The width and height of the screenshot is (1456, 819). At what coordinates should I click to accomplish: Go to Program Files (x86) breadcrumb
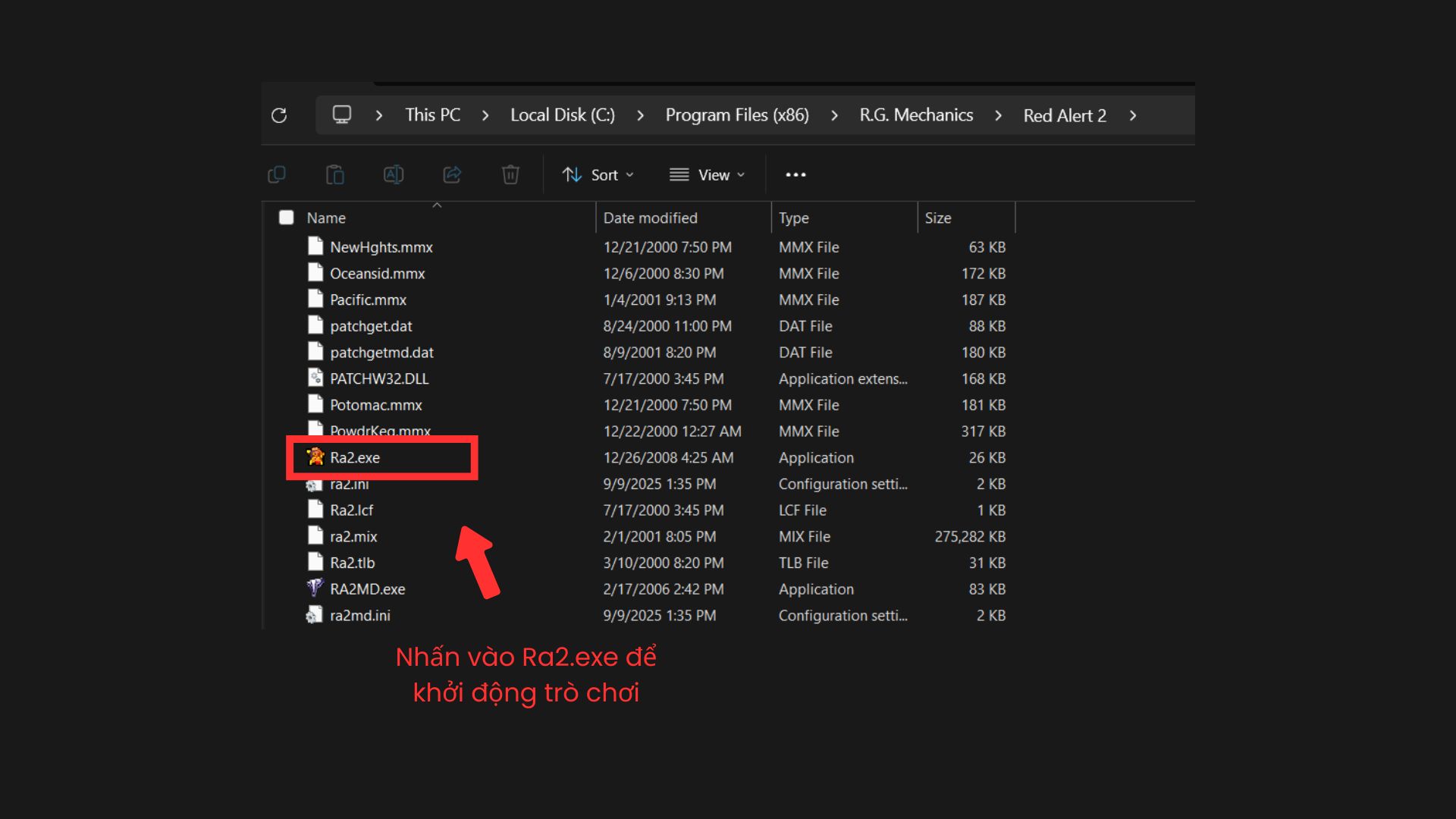(x=737, y=115)
